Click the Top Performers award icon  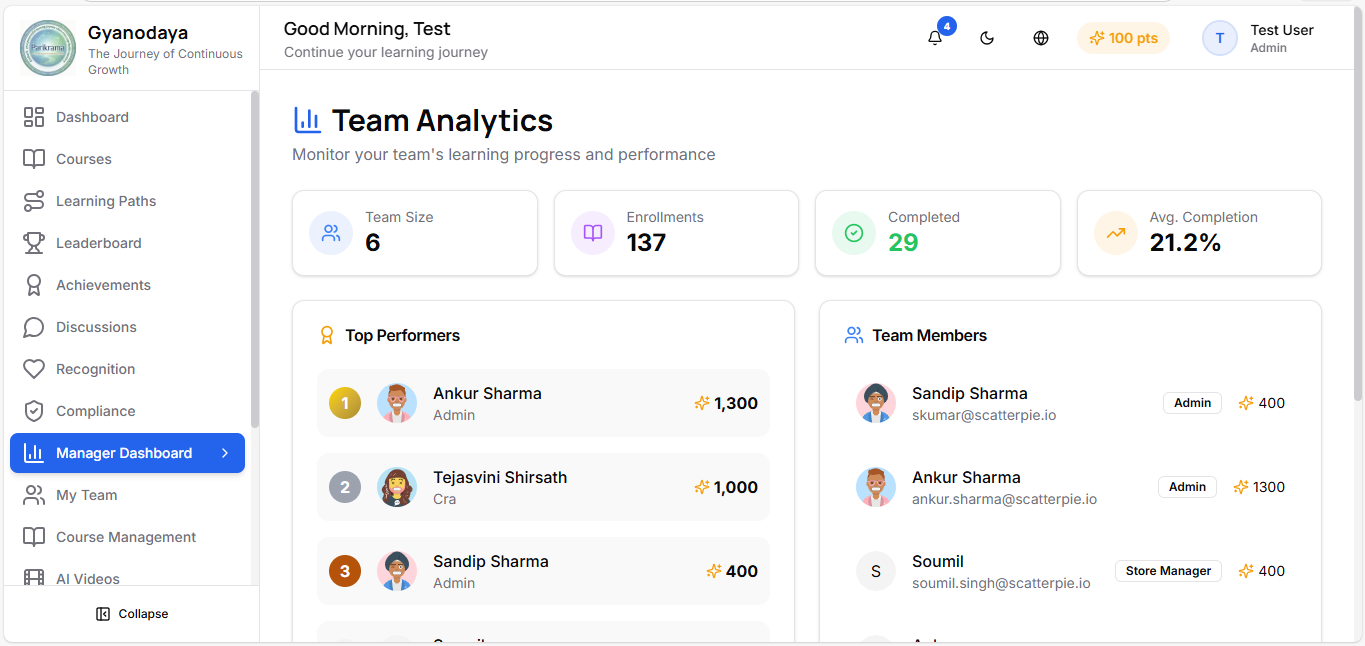coord(326,335)
